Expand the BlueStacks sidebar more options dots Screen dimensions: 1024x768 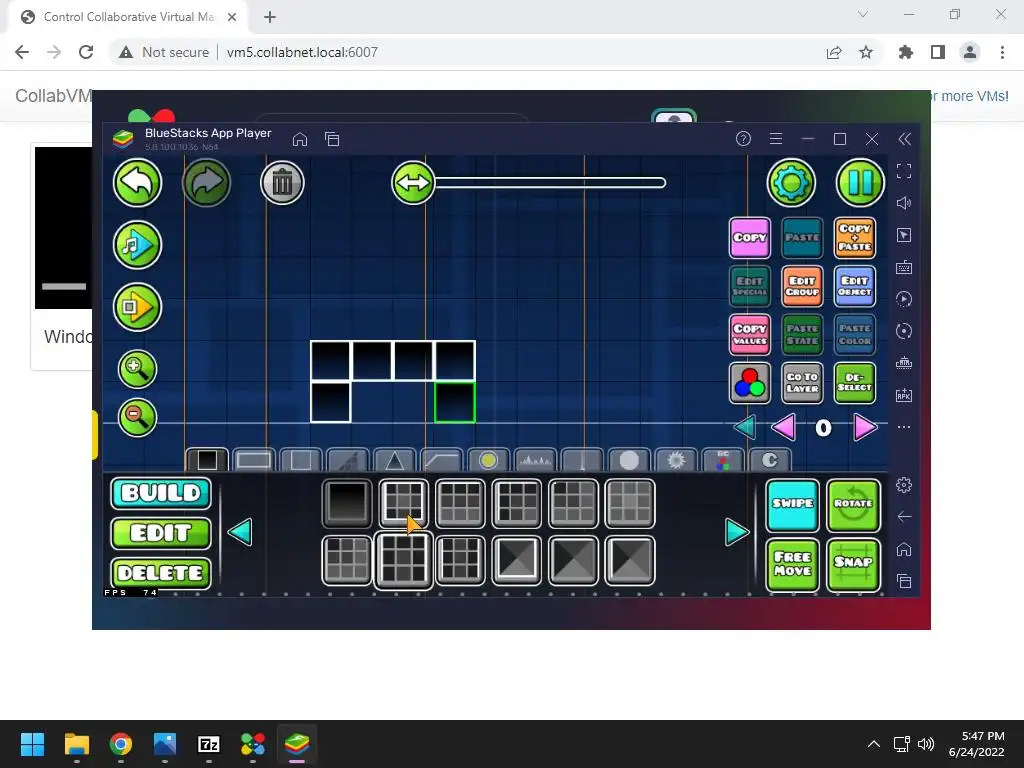click(904, 427)
